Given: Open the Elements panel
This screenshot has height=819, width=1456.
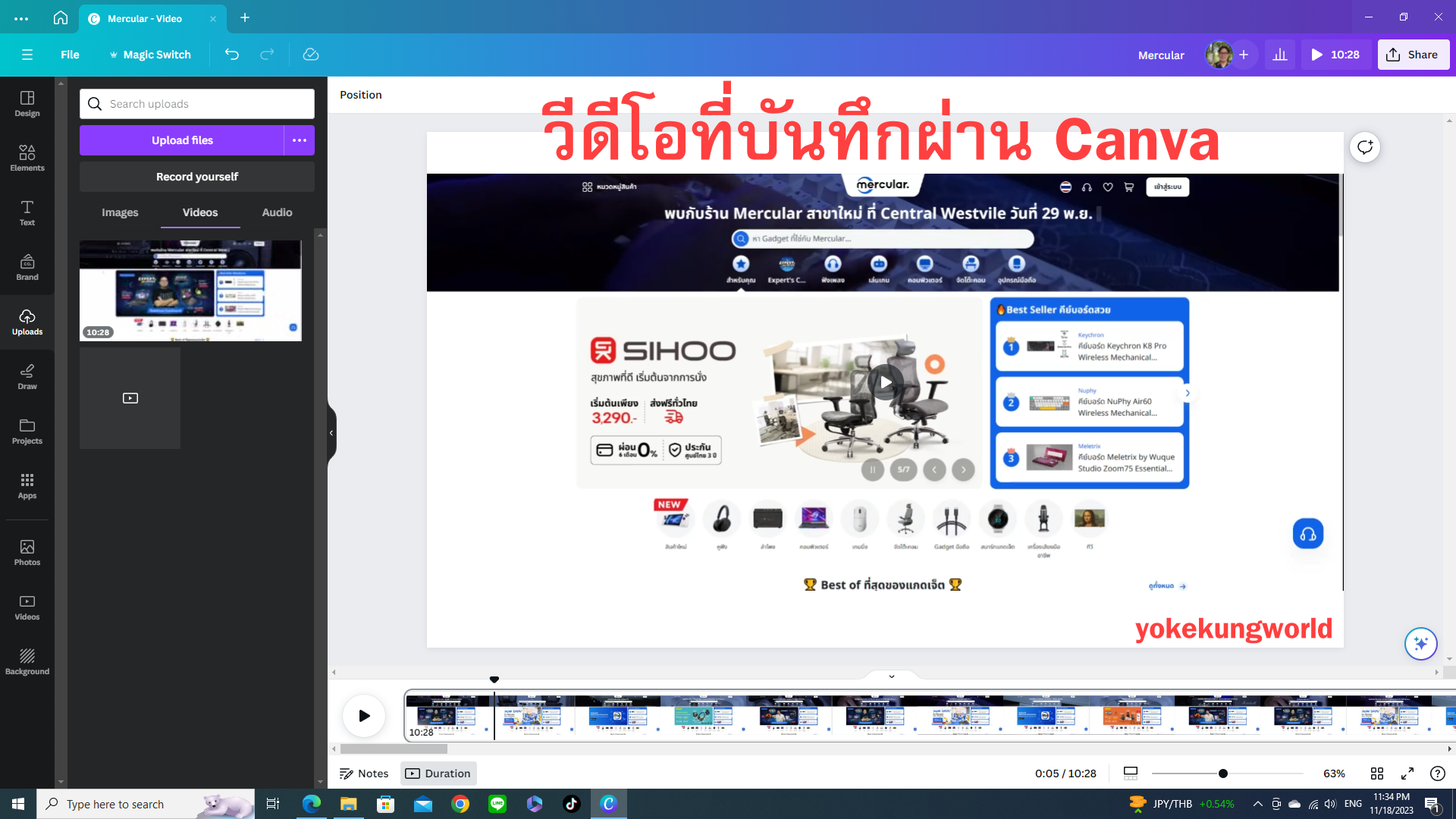Looking at the screenshot, I should [x=27, y=158].
